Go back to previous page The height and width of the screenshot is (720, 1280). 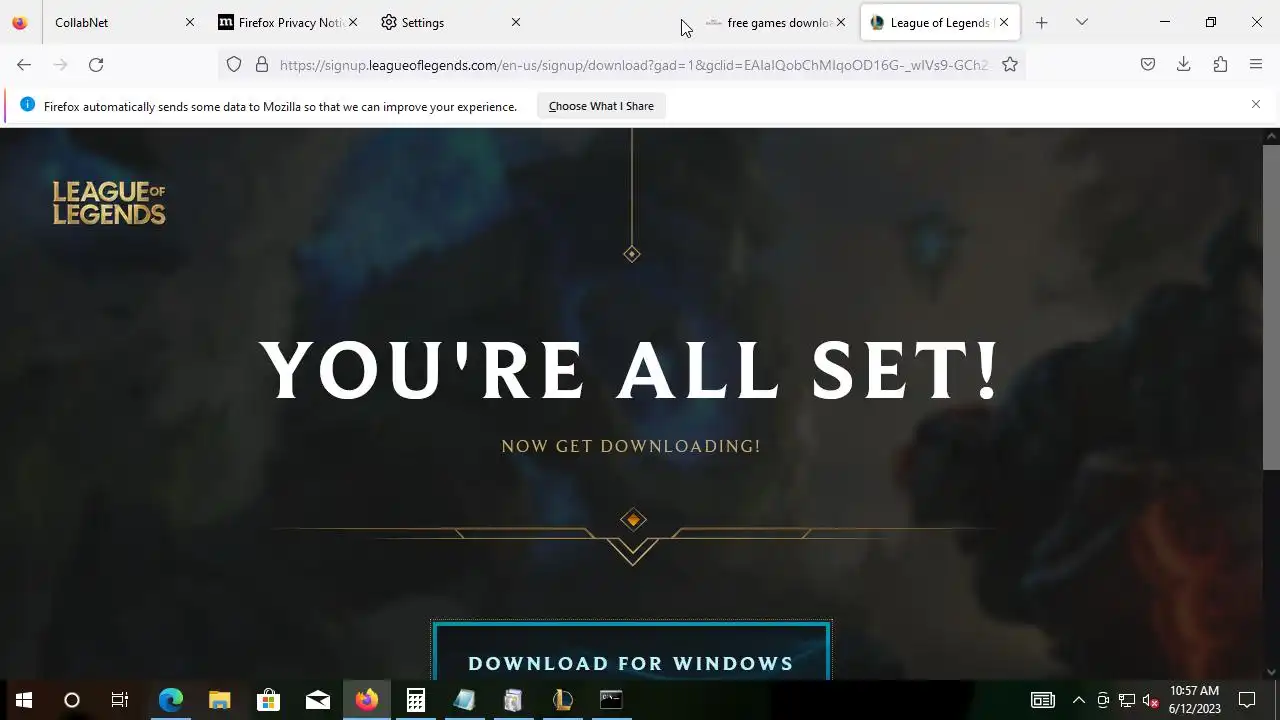coord(24,64)
